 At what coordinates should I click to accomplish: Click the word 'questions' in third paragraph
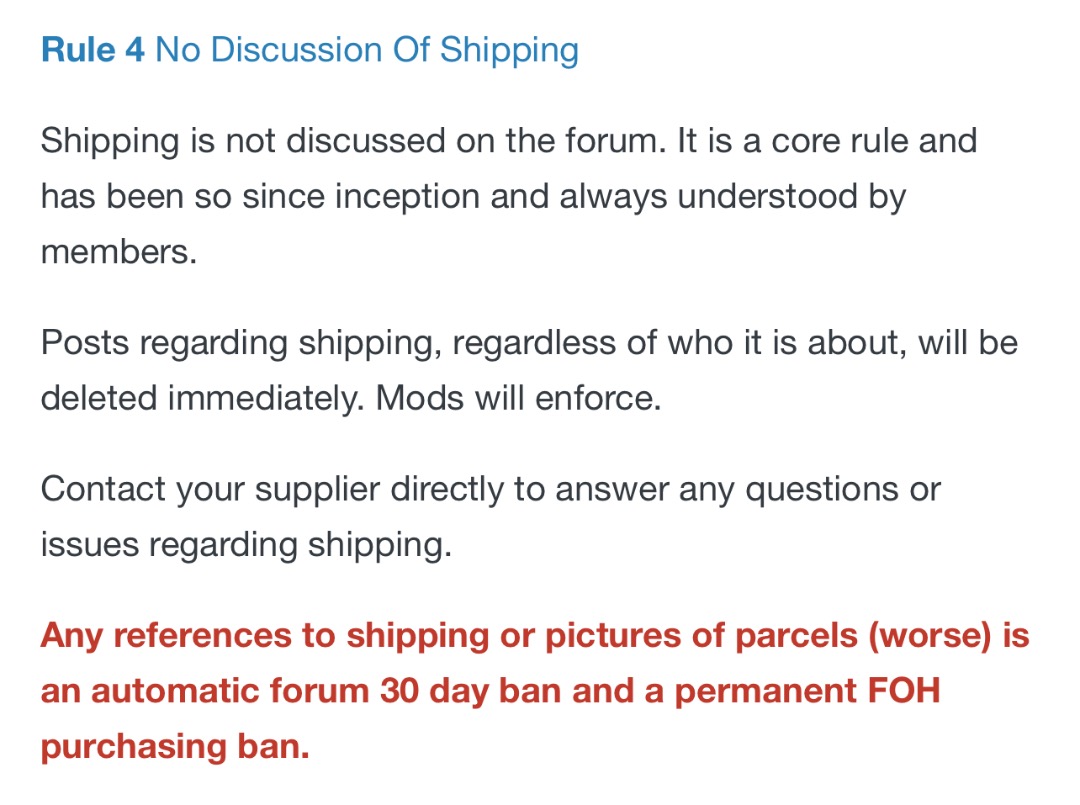pyautogui.click(x=822, y=490)
